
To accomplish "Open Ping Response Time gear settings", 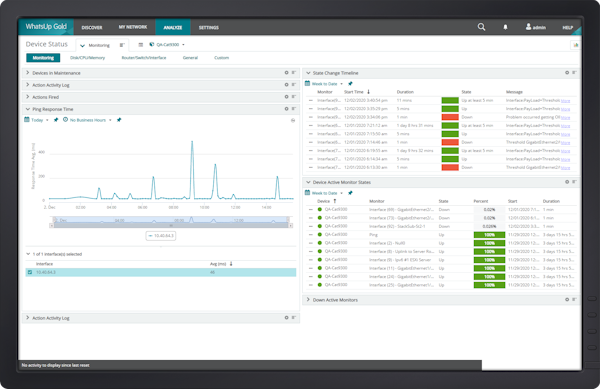I will coord(286,109).
